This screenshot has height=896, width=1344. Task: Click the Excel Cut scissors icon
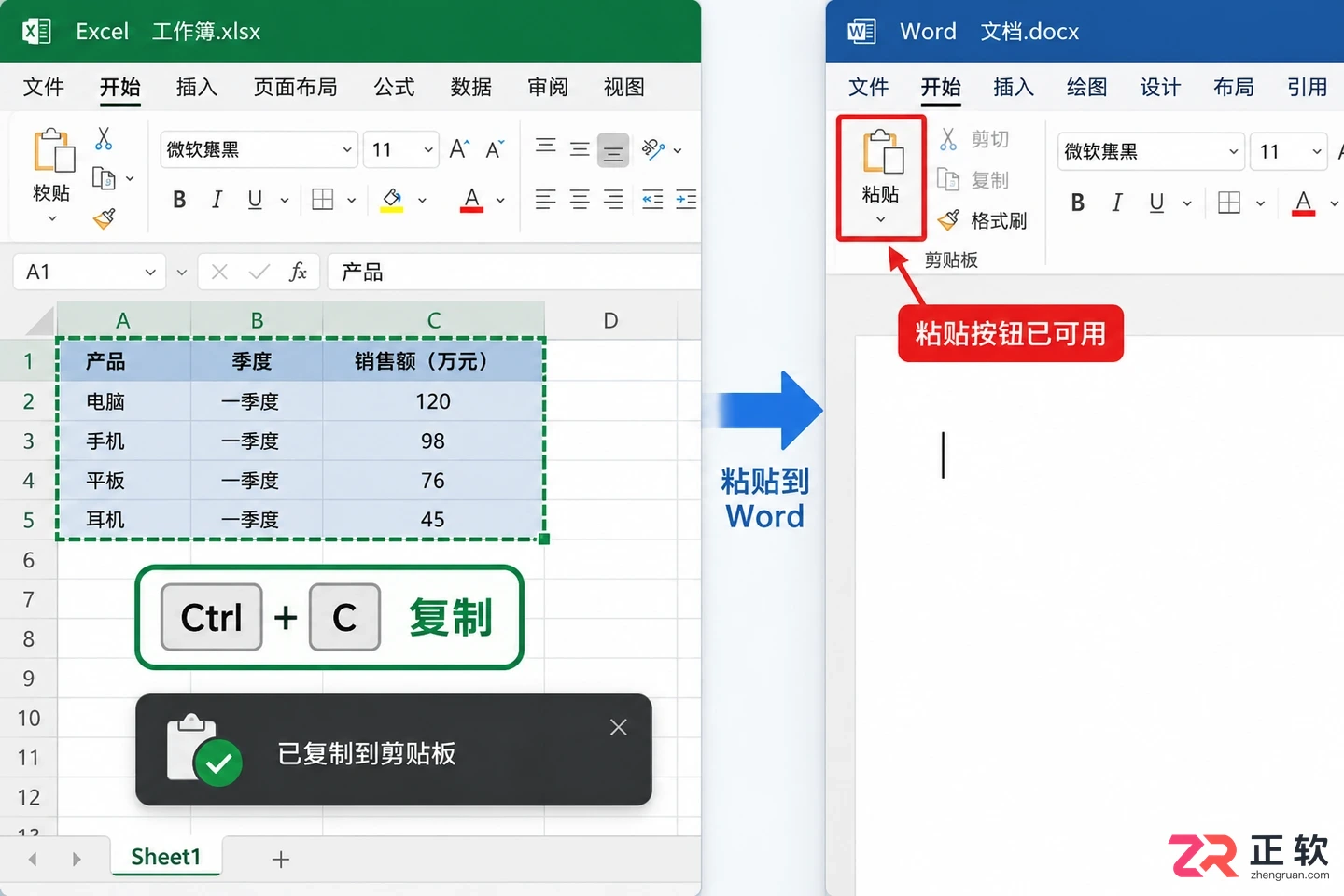(x=104, y=139)
